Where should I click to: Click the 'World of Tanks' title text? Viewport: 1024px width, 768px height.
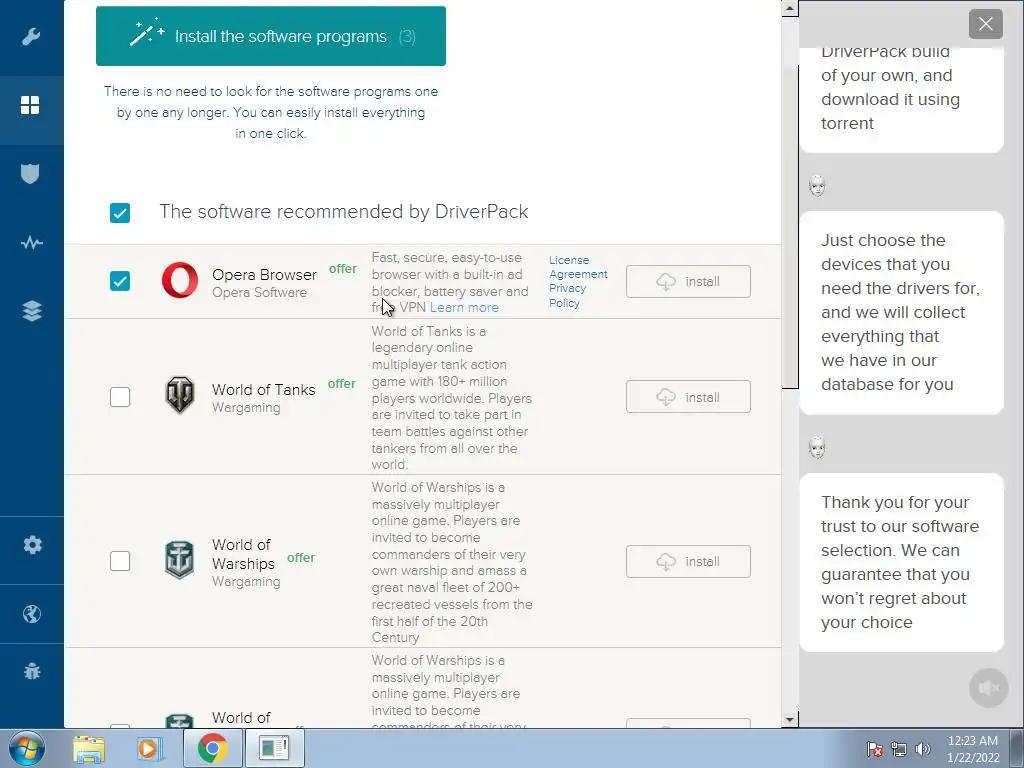(x=264, y=389)
